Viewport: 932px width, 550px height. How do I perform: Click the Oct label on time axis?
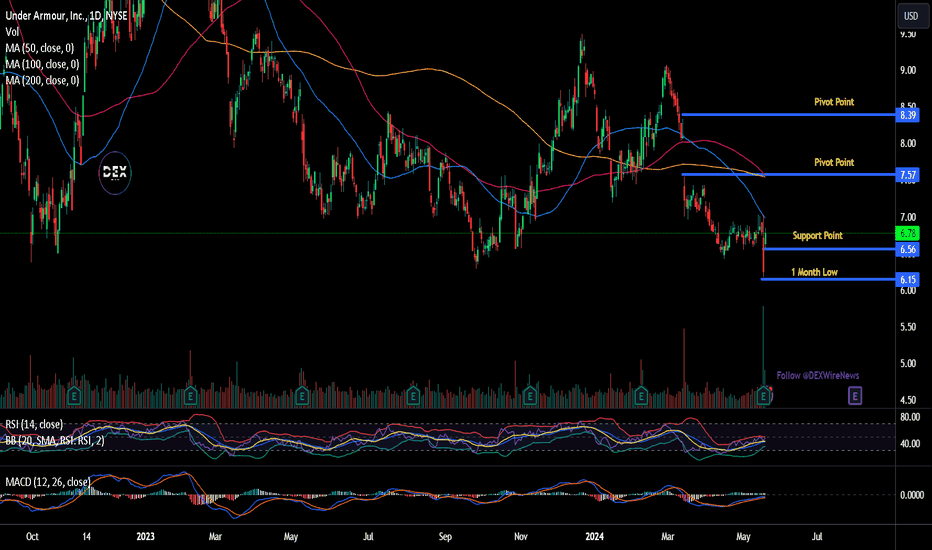point(32,536)
